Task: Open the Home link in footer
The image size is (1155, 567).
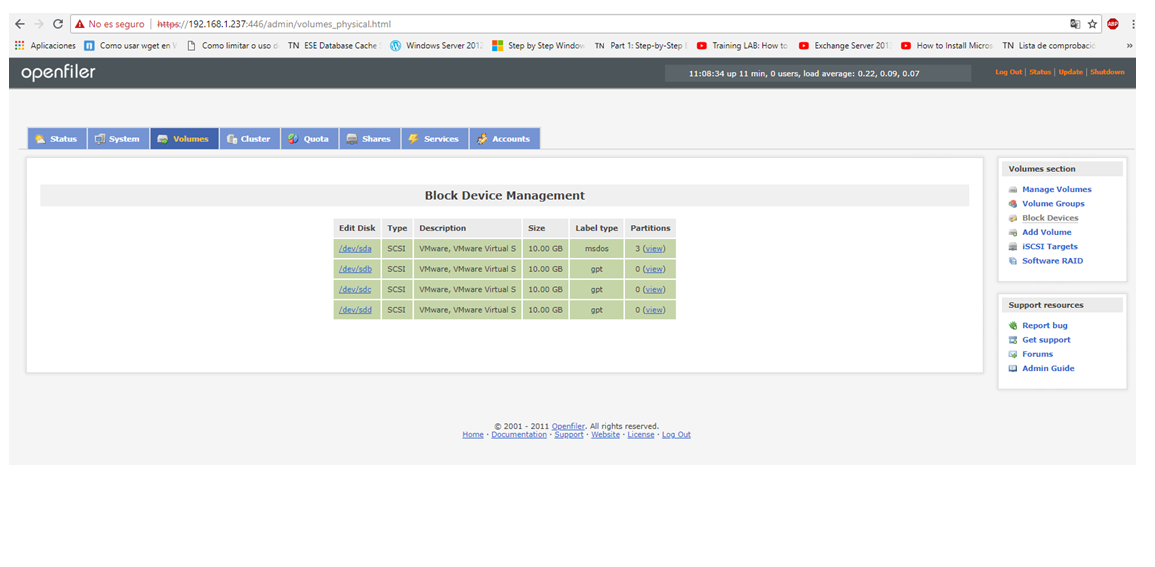Action: 472,434
